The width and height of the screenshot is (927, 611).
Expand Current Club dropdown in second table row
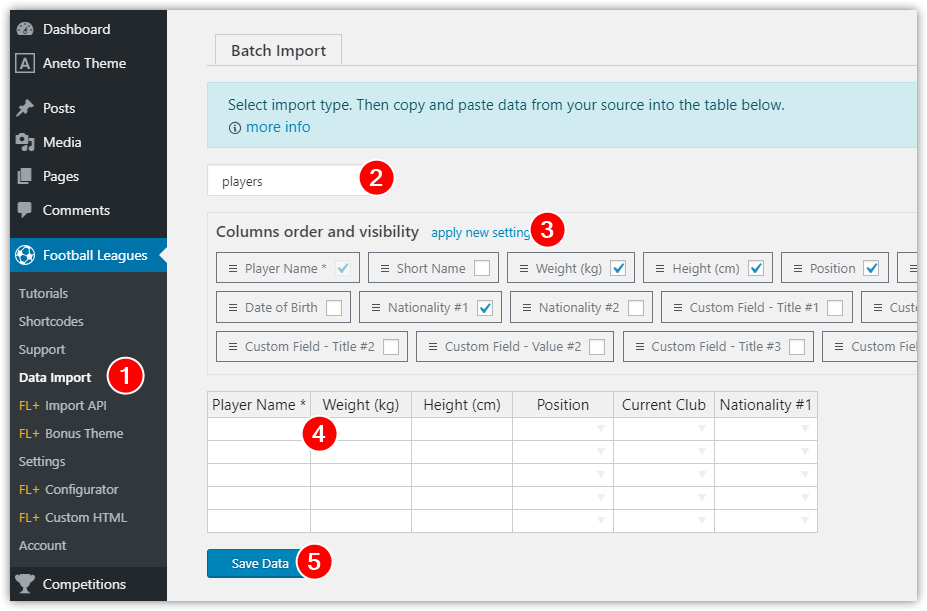point(702,452)
